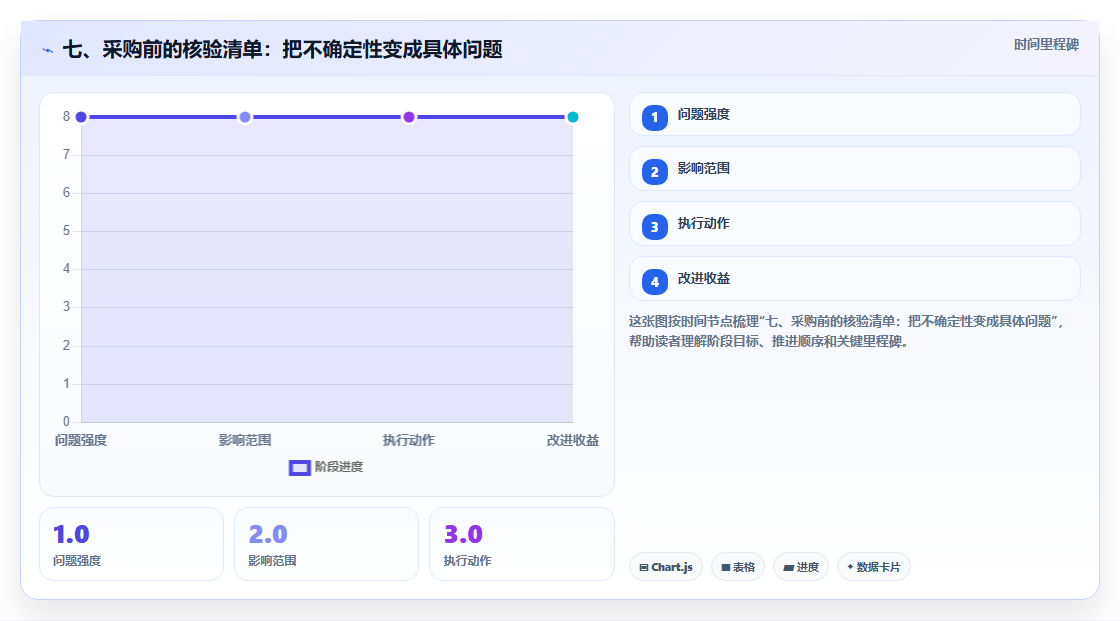Click the Chart.js tag

pyautogui.click(x=666, y=567)
